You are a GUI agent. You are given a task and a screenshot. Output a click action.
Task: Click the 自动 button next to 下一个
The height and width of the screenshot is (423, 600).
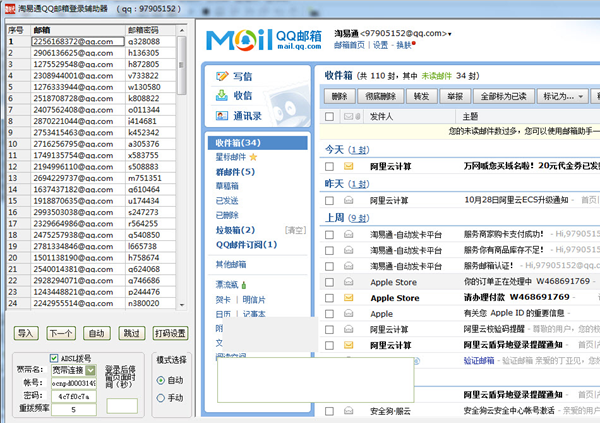tap(96, 333)
